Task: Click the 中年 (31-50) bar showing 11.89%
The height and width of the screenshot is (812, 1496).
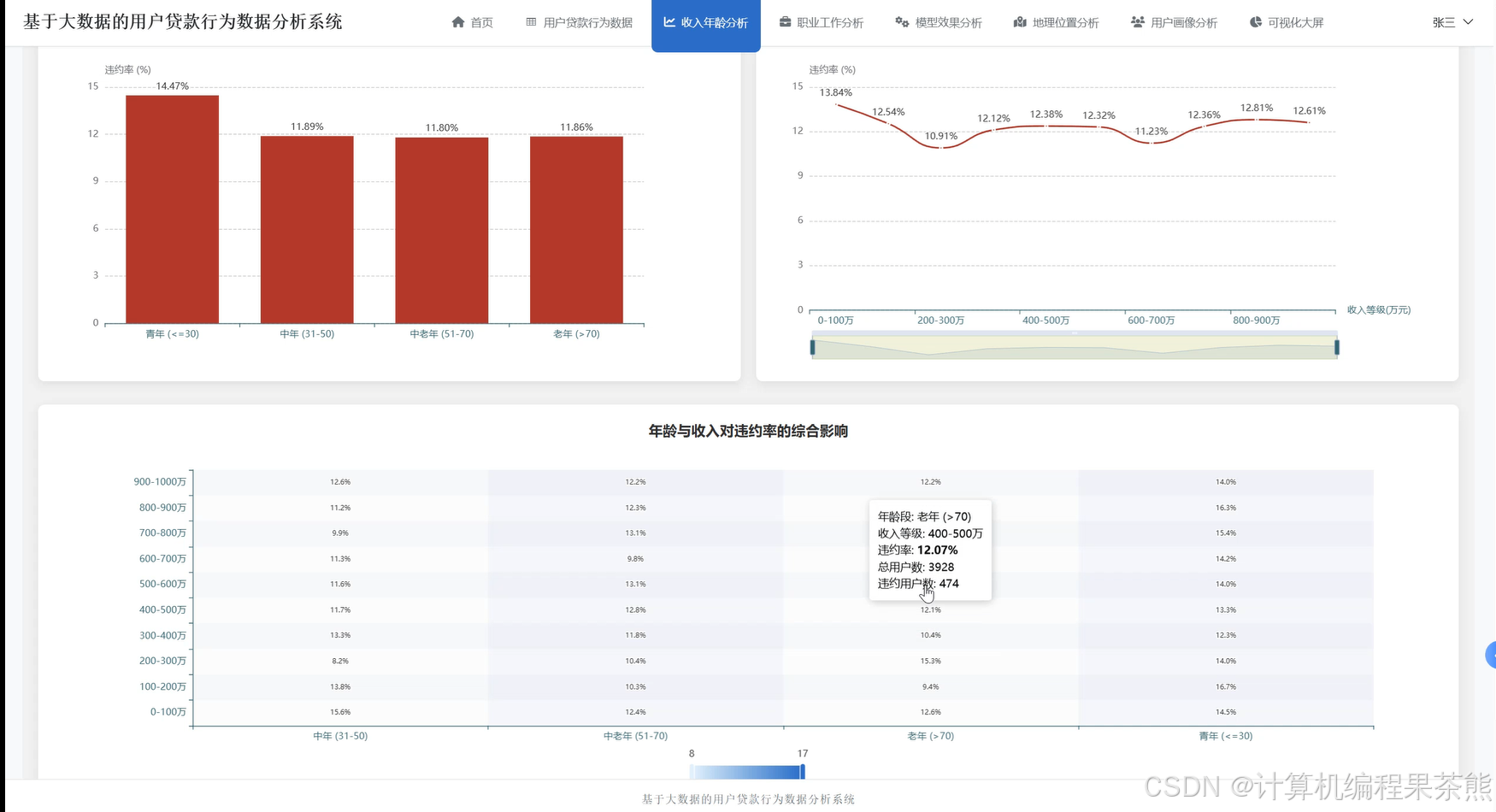Action: (307, 230)
